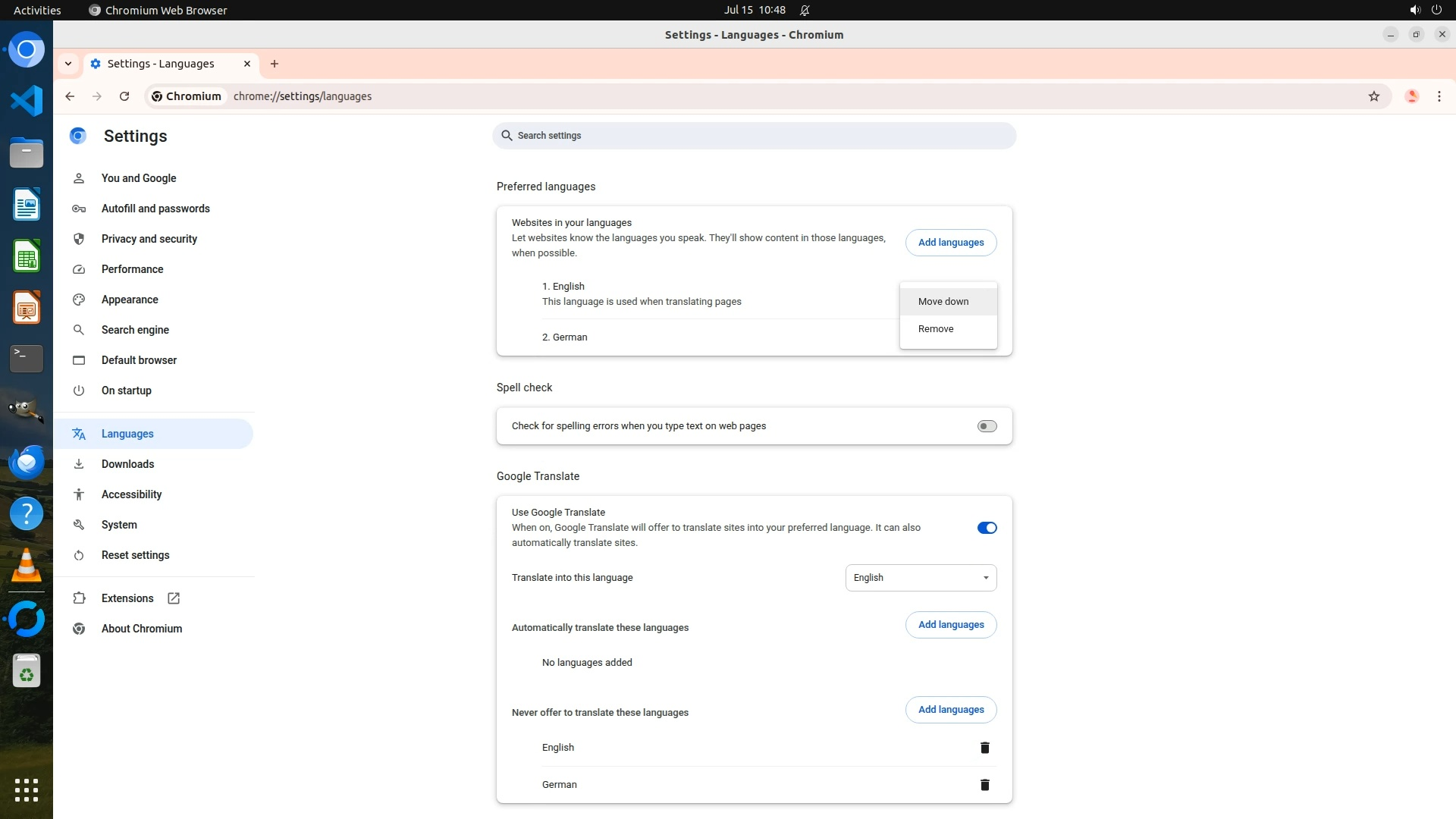Image resolution: width=1456 pixels, height=819 pixels.
Task: Turn off Use Google Translate toggle
Action: (987, 528)
